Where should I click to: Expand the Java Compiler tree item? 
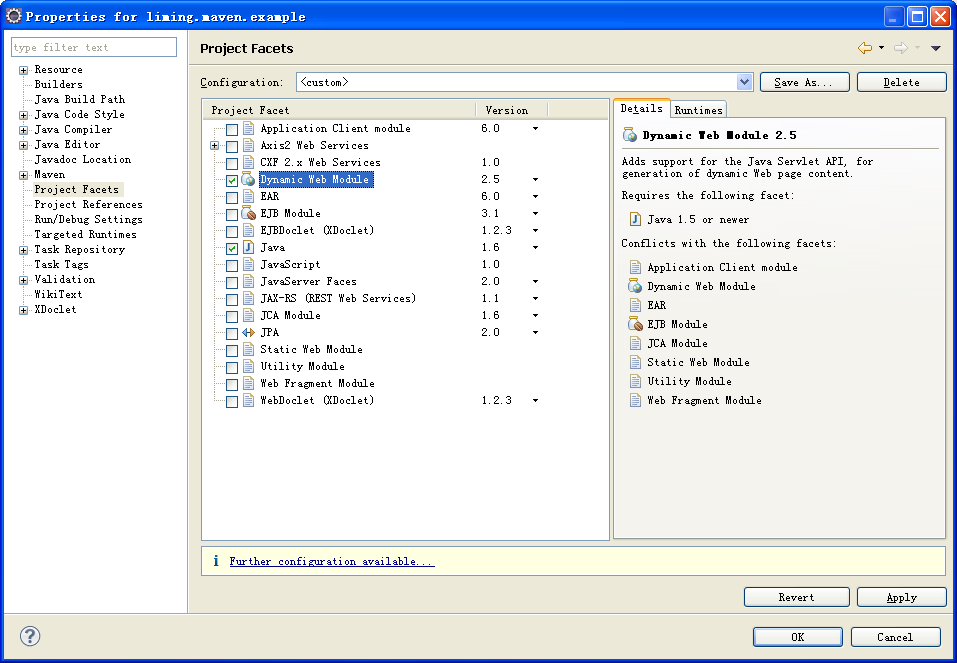pos(24,130)
